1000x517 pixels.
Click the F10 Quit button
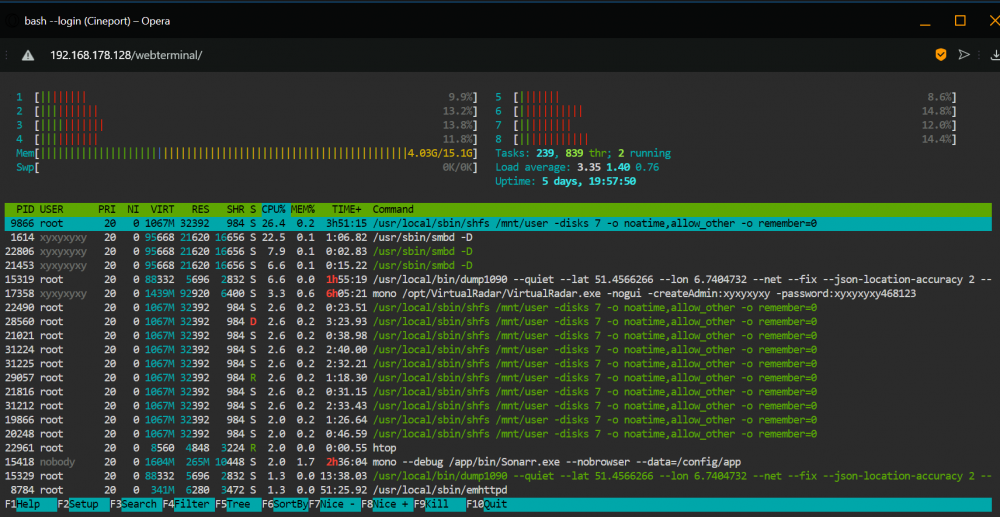click(x=487, y=504)
